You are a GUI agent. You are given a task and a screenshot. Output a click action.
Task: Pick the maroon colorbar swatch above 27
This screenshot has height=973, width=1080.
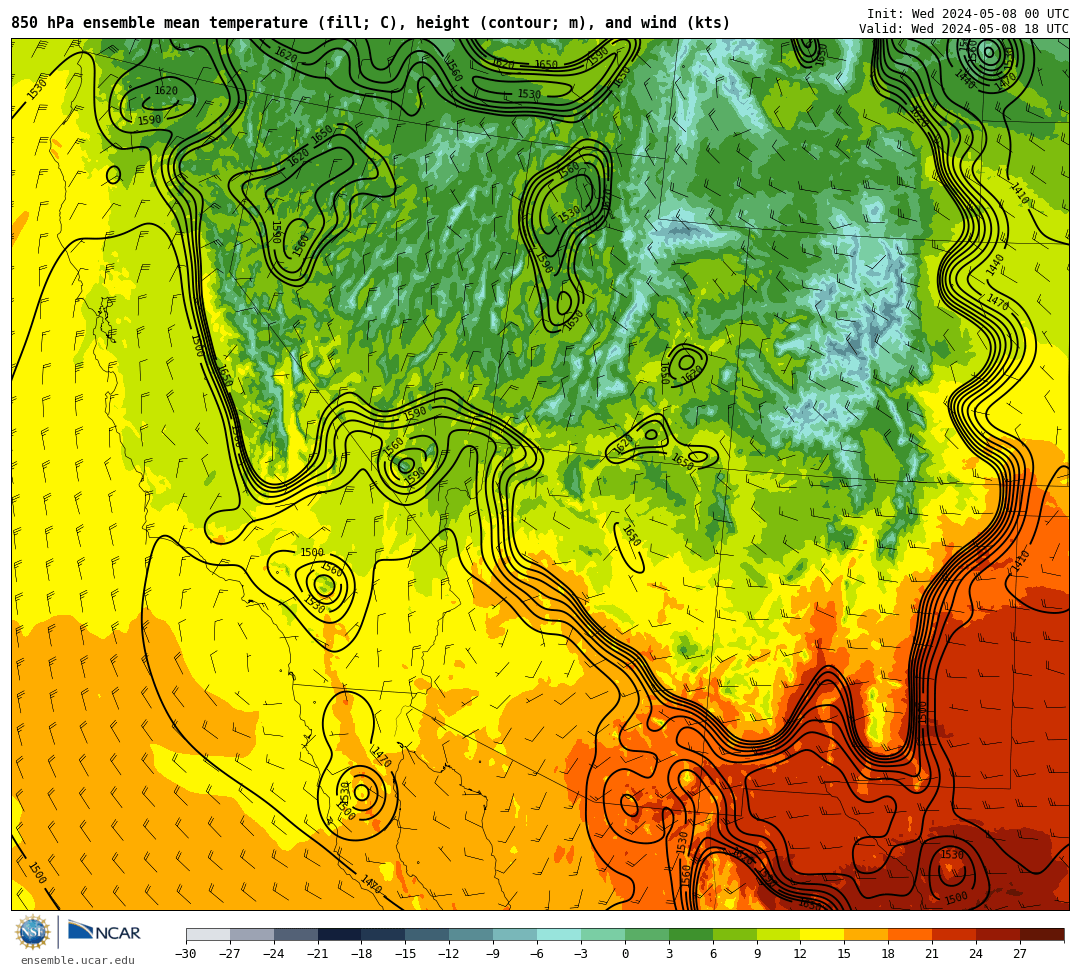coord(1042,934)
